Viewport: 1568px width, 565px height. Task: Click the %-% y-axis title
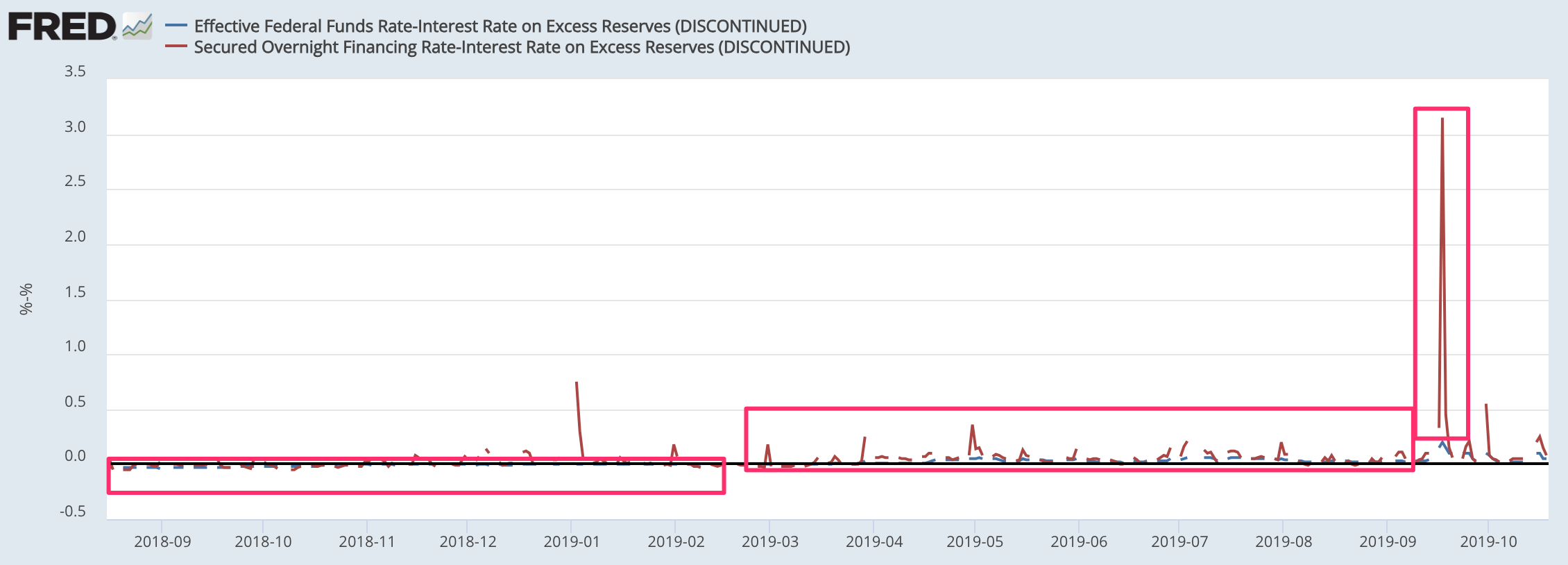[x=26, y=299]
